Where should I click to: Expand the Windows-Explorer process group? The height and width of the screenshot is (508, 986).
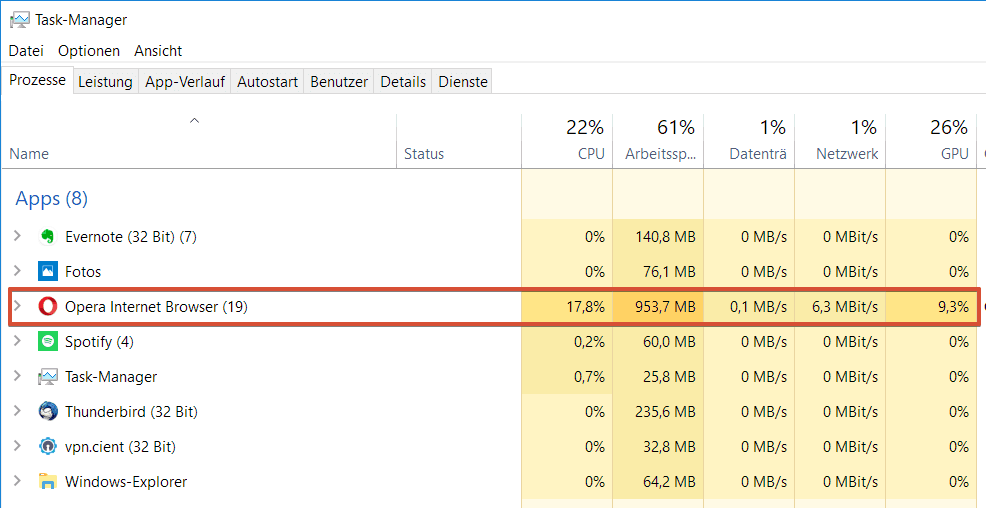click(18, 481)
